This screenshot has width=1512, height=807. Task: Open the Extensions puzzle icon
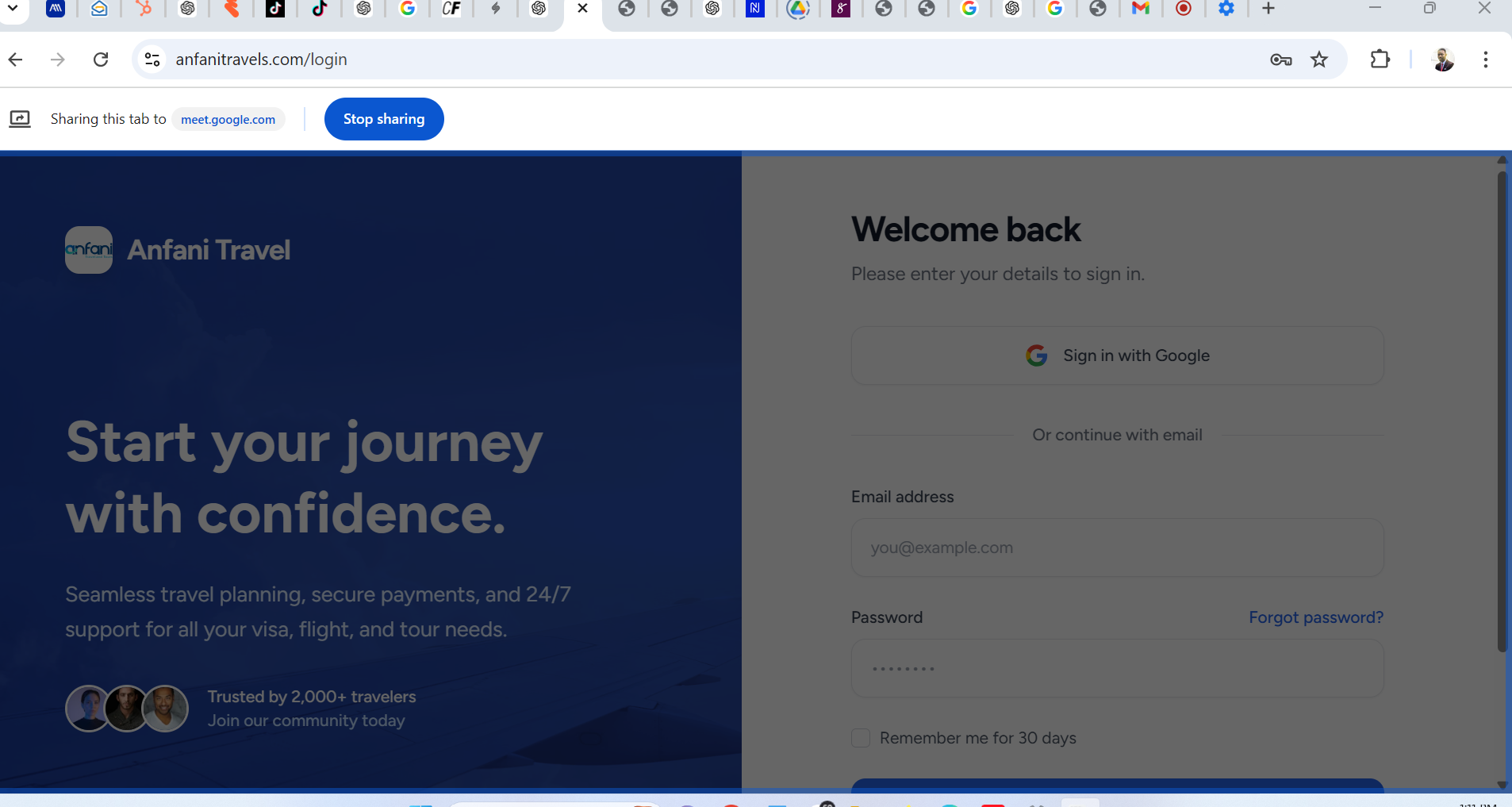tap(1380, 60)
